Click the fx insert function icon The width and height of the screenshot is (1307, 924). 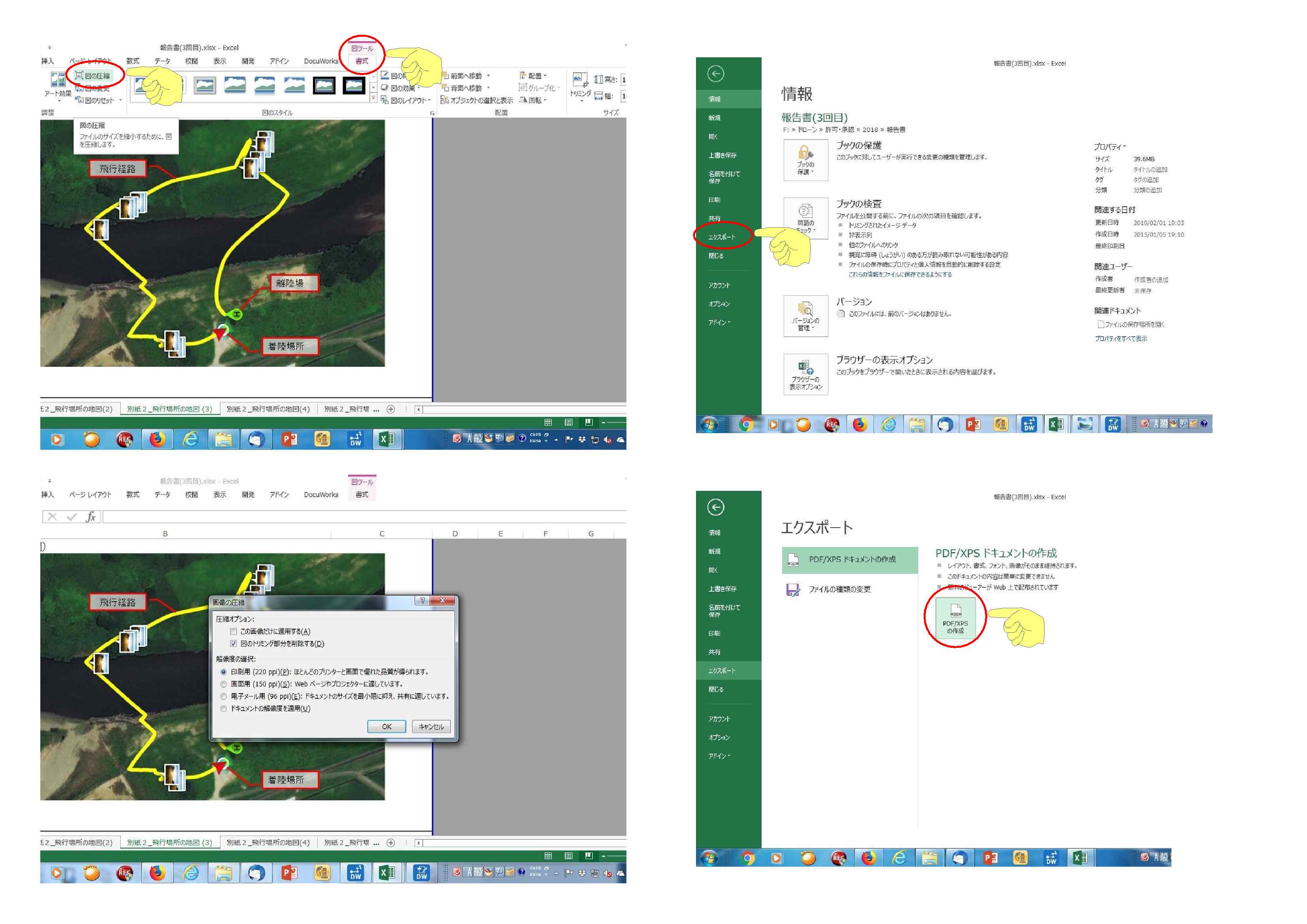91,517
